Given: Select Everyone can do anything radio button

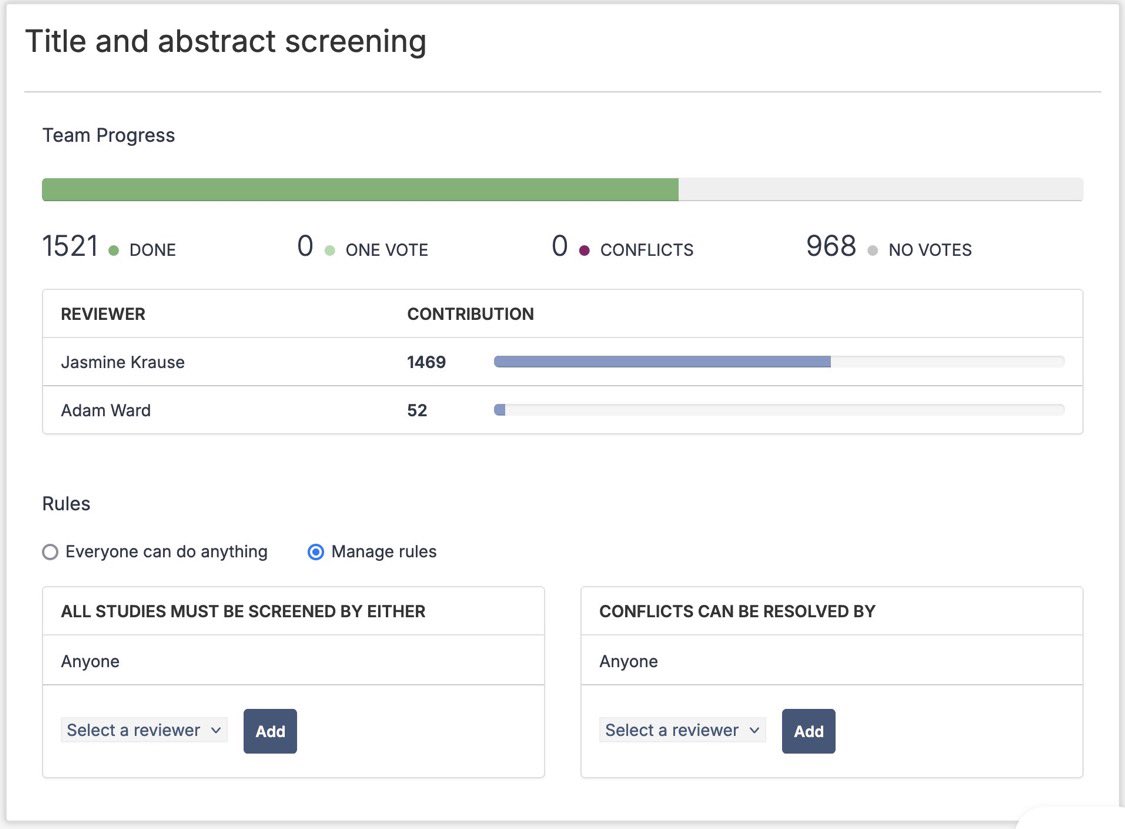Looking at the screenshot, I should coord(50,552).
